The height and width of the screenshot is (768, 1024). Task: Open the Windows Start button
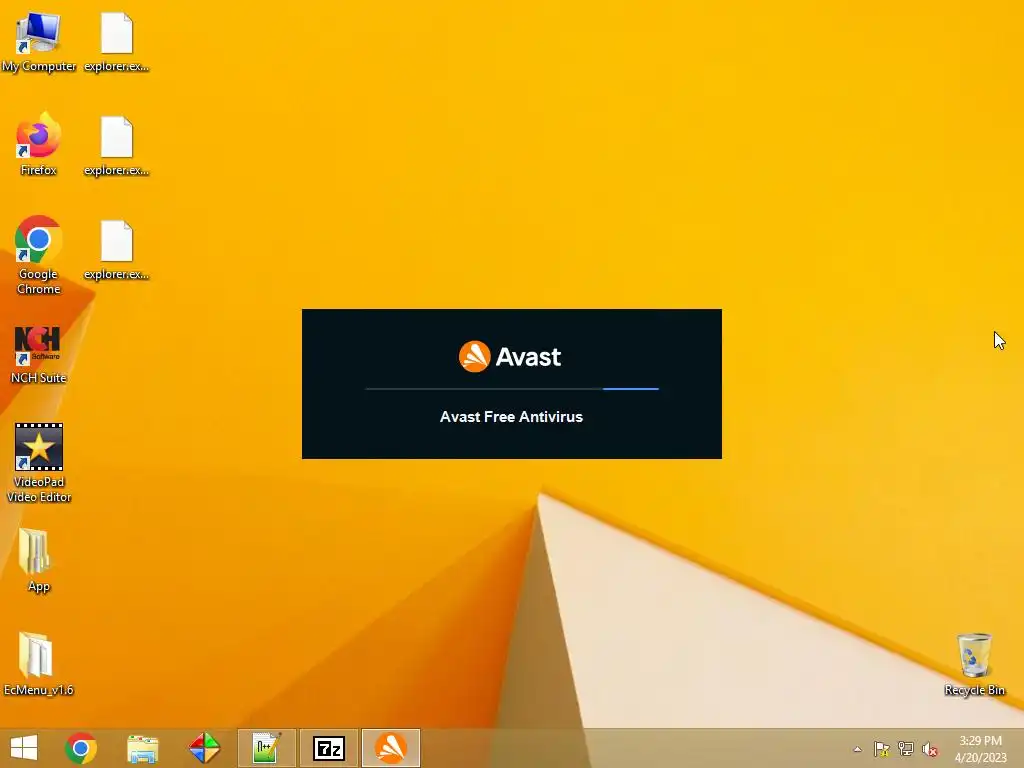[x=24, y=748]
